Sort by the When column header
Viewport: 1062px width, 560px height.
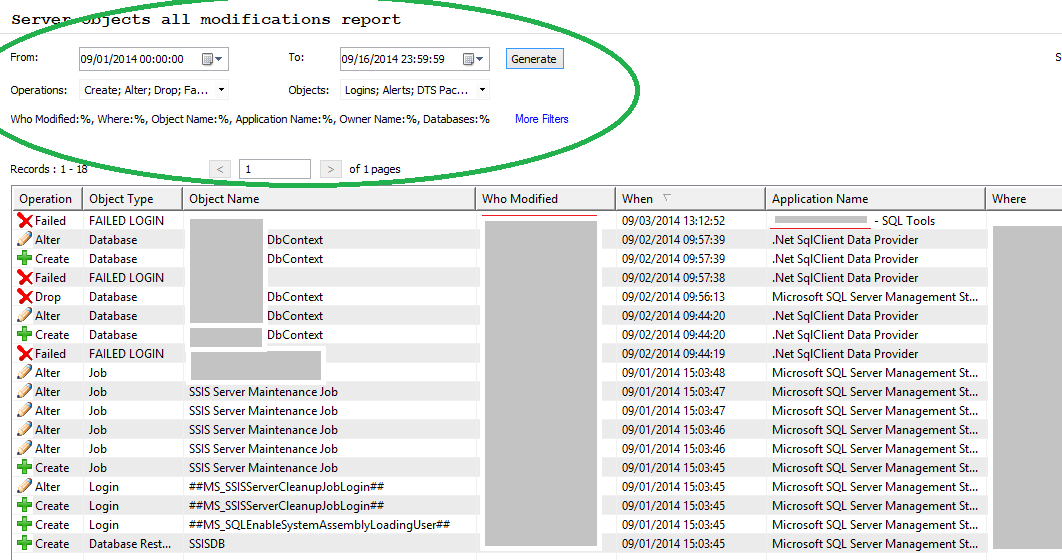coord(690,198)
